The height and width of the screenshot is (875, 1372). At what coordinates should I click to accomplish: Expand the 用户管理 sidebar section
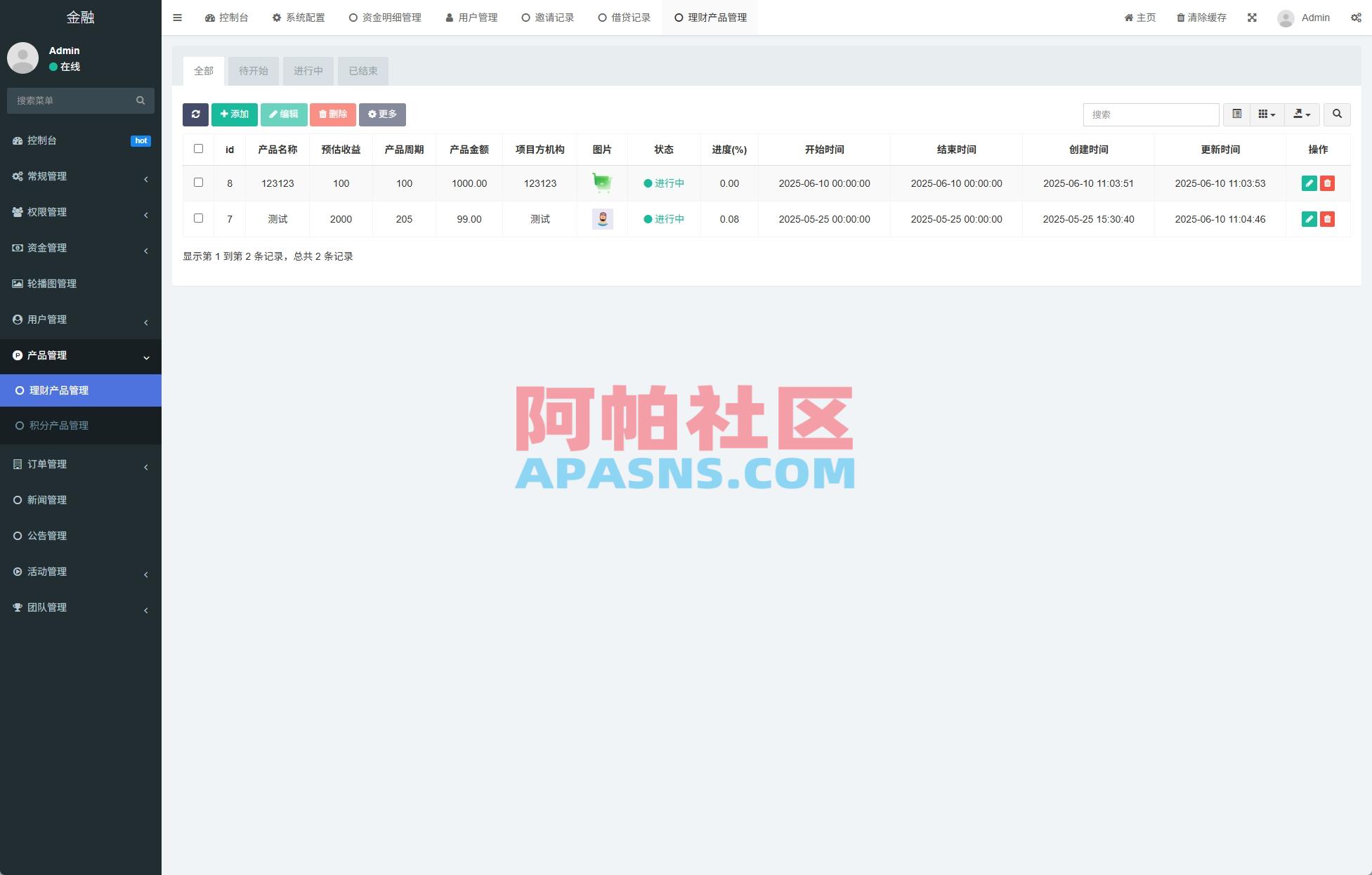point(81,320)
